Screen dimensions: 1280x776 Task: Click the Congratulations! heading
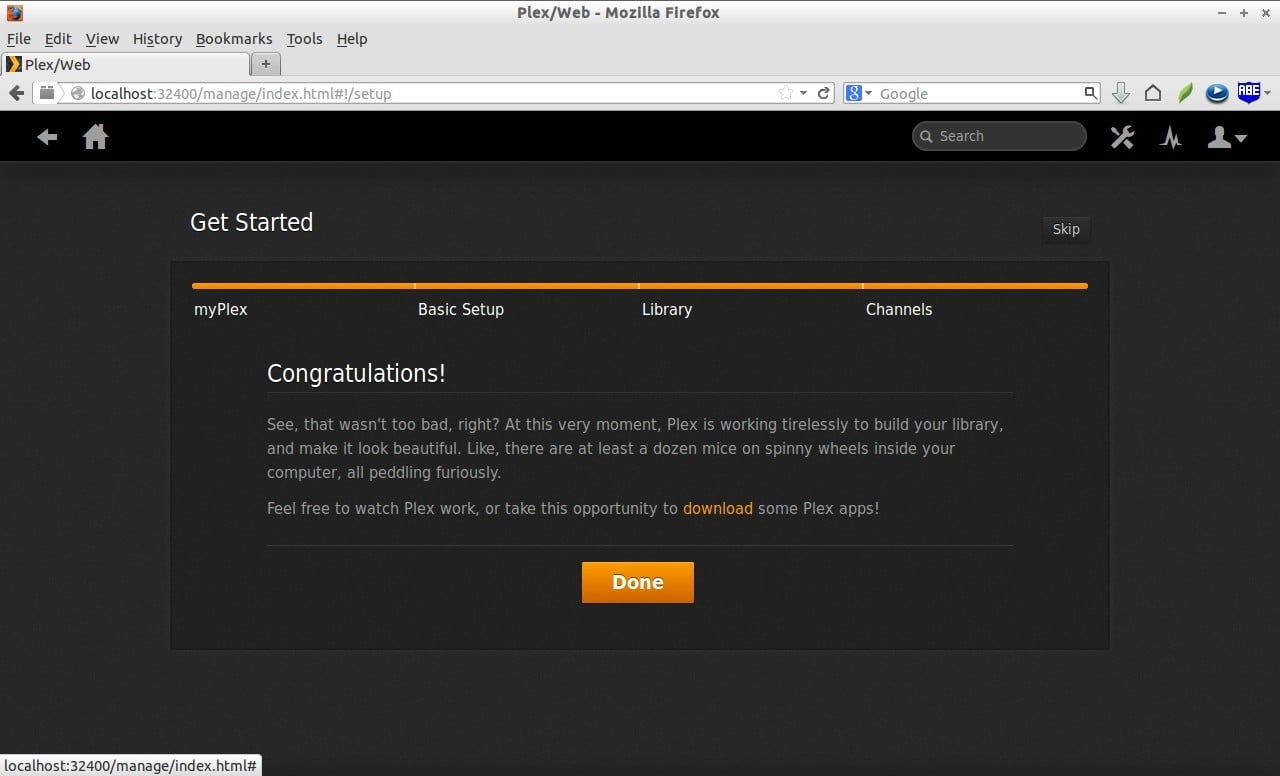[356, 373]
